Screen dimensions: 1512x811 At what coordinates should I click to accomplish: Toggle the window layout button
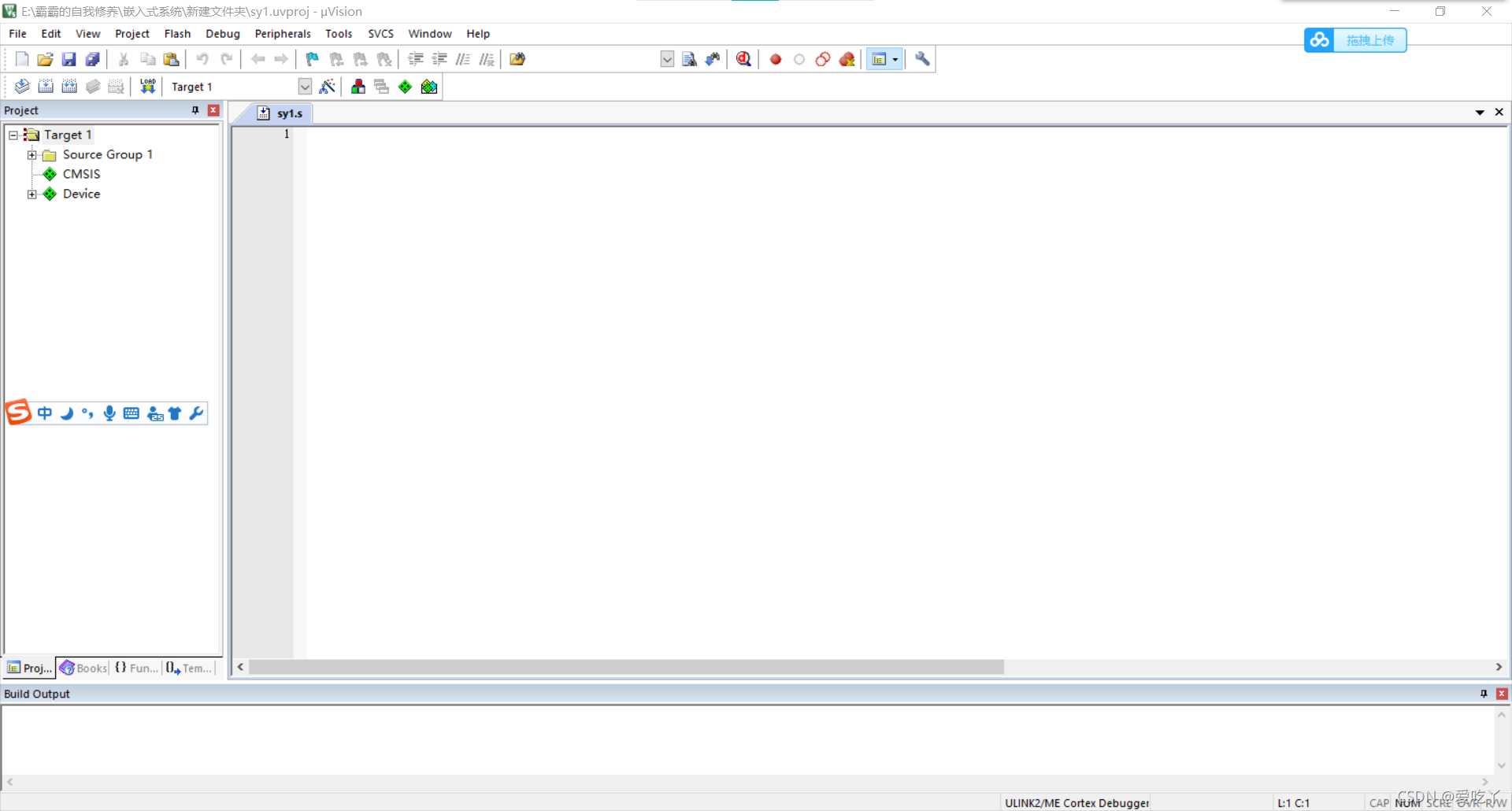point(879,59)
